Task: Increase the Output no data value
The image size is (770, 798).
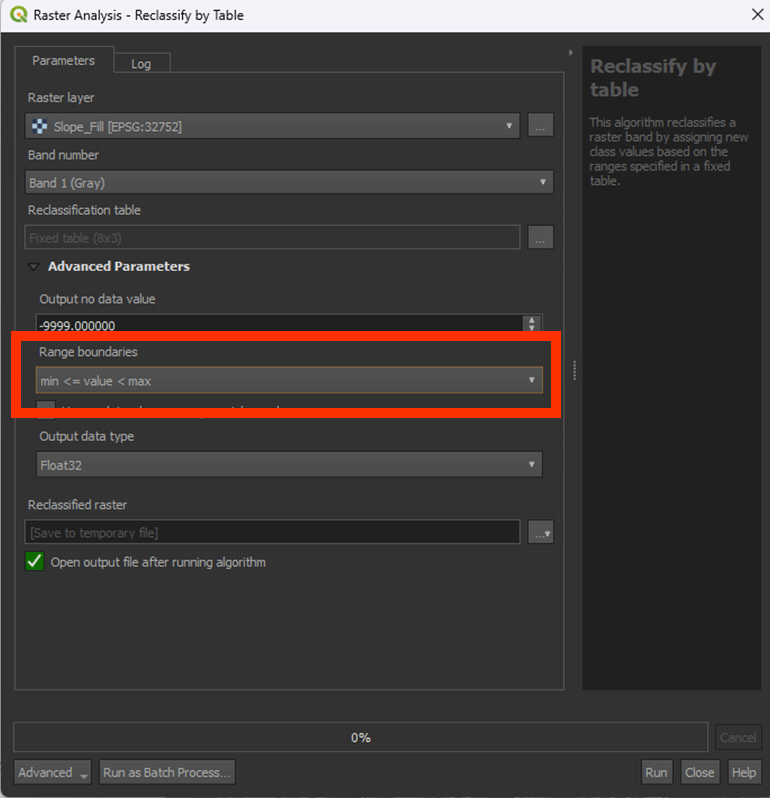Action: (532, 321)
